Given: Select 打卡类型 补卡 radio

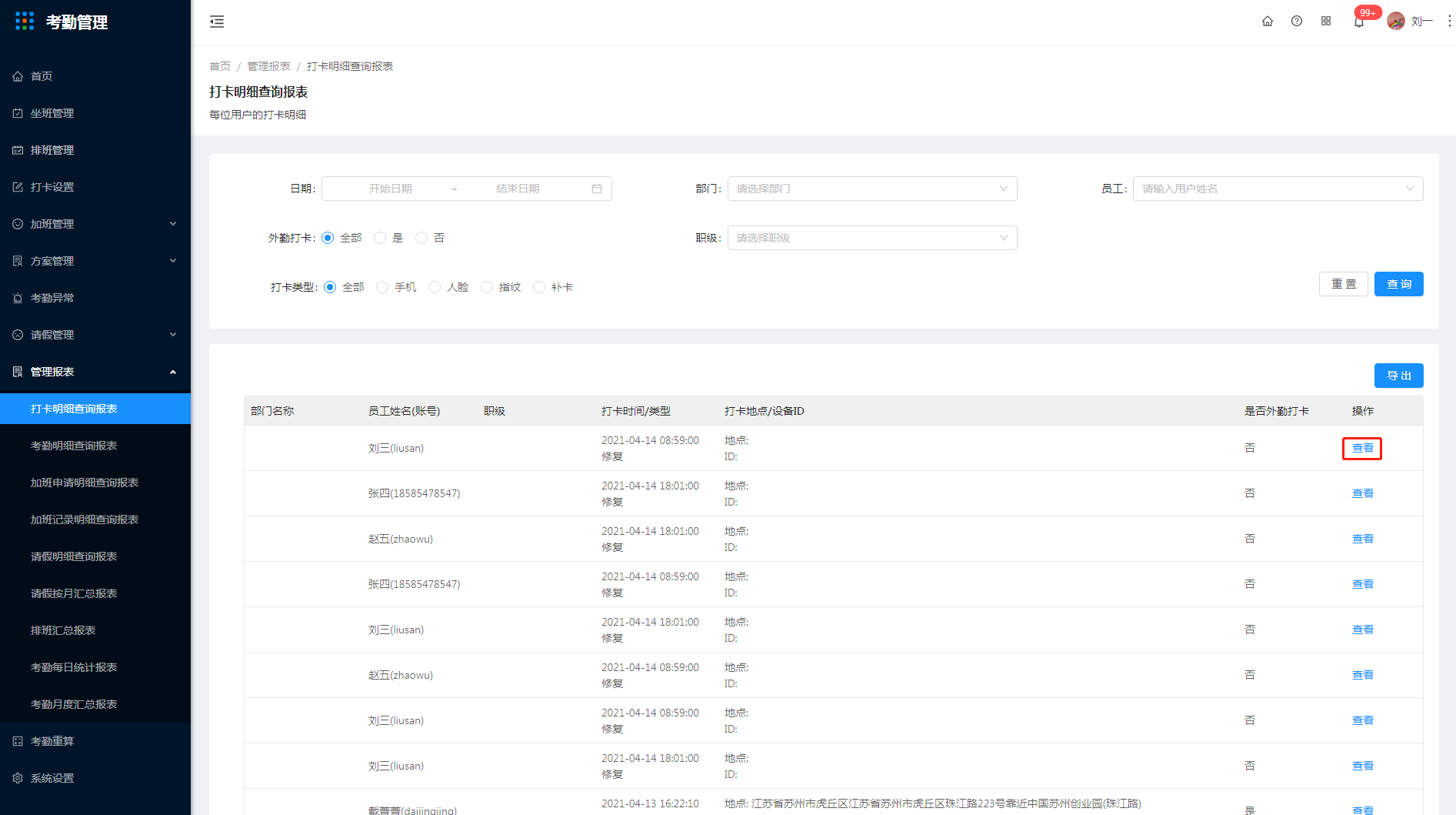Looking at the screenshot, I should point(539,287).
